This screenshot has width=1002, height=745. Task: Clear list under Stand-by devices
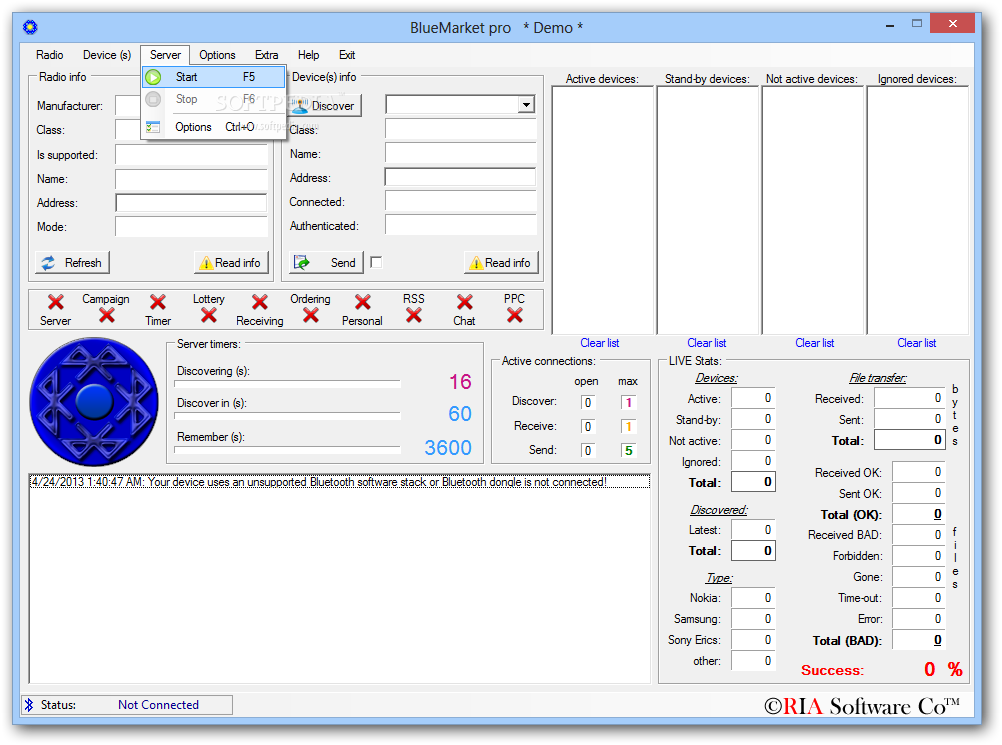pyautogui.click(x=706, y=343)
